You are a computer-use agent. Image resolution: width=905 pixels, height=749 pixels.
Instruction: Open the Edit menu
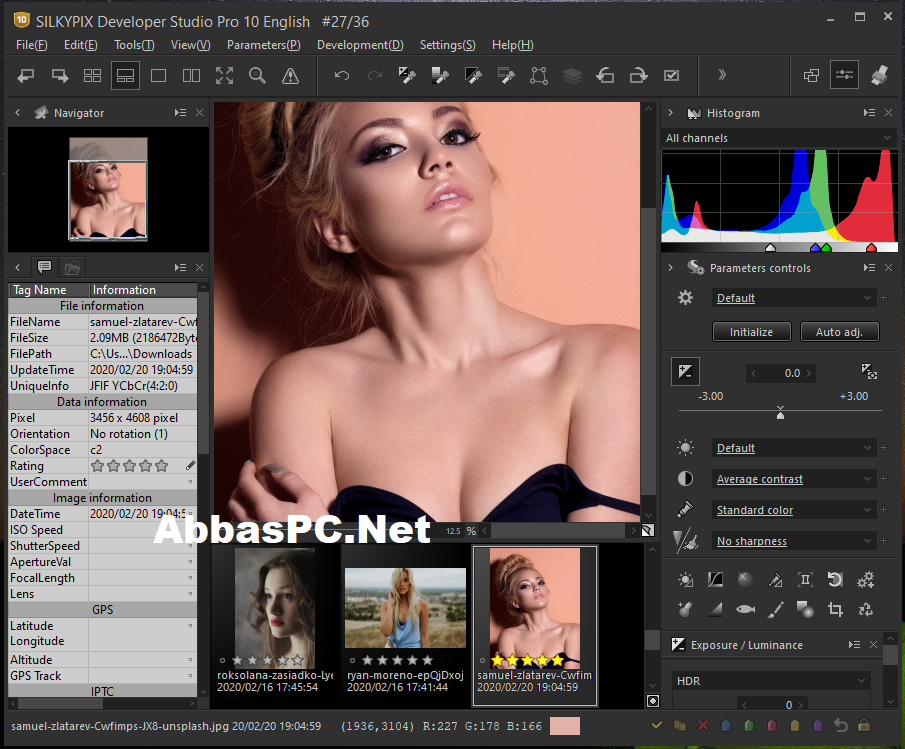coord(80,44)
